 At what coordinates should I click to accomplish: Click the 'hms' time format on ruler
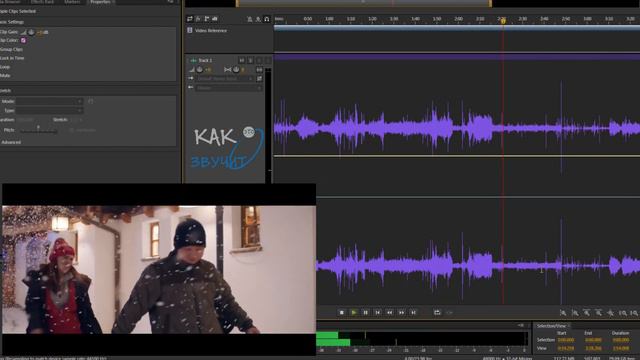[x=279, y=19]
